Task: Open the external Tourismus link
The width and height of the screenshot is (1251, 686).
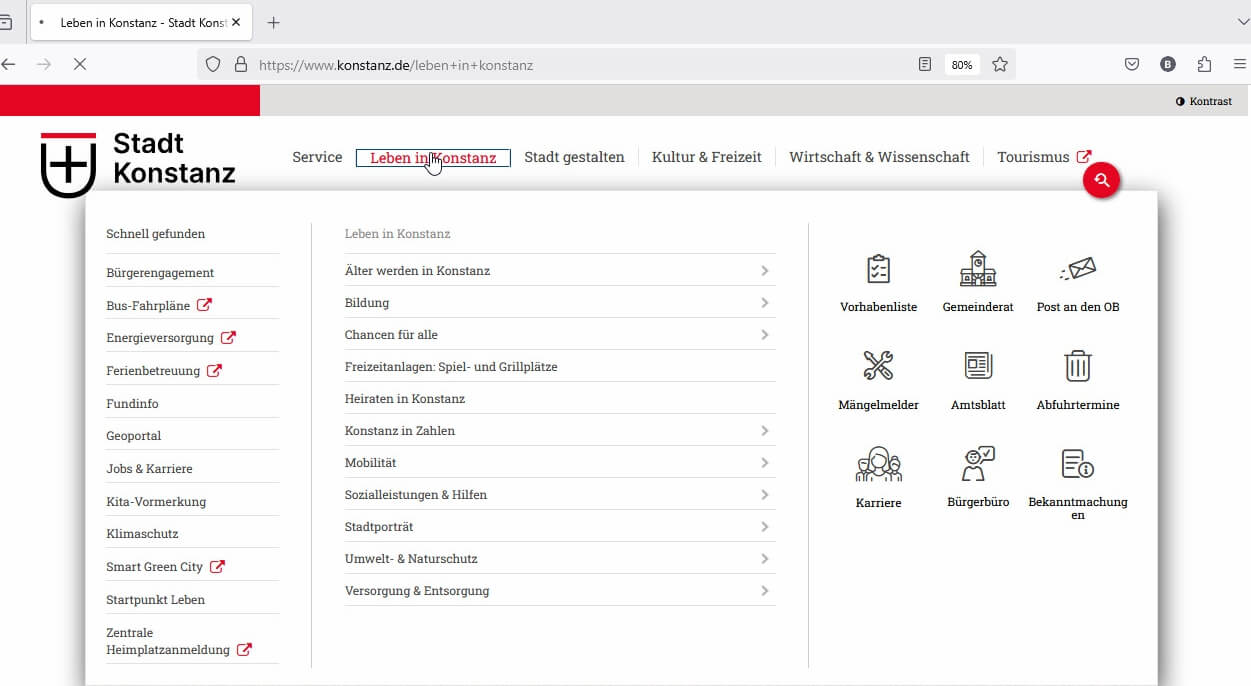Action: [x=1044, y=157]
